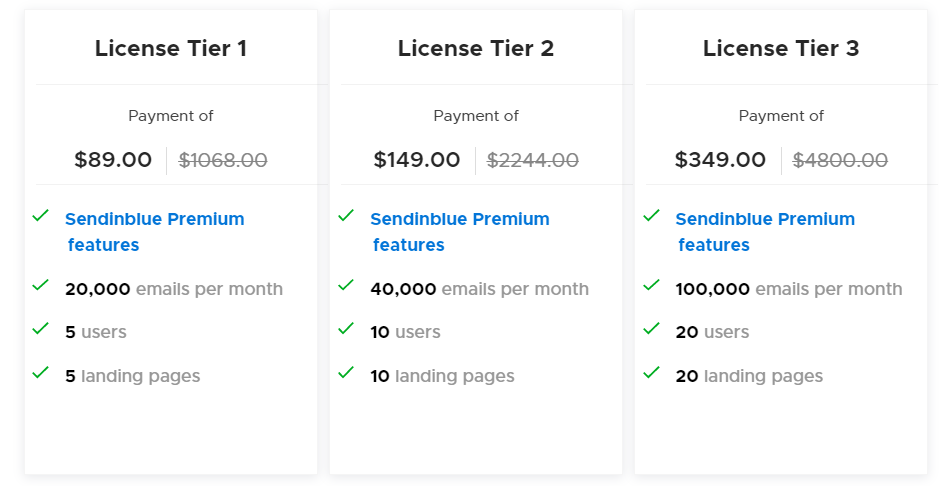The image size is (944, 486).
Task: Click the $349.00 price in Tier 3
Action: click(720, 160)
